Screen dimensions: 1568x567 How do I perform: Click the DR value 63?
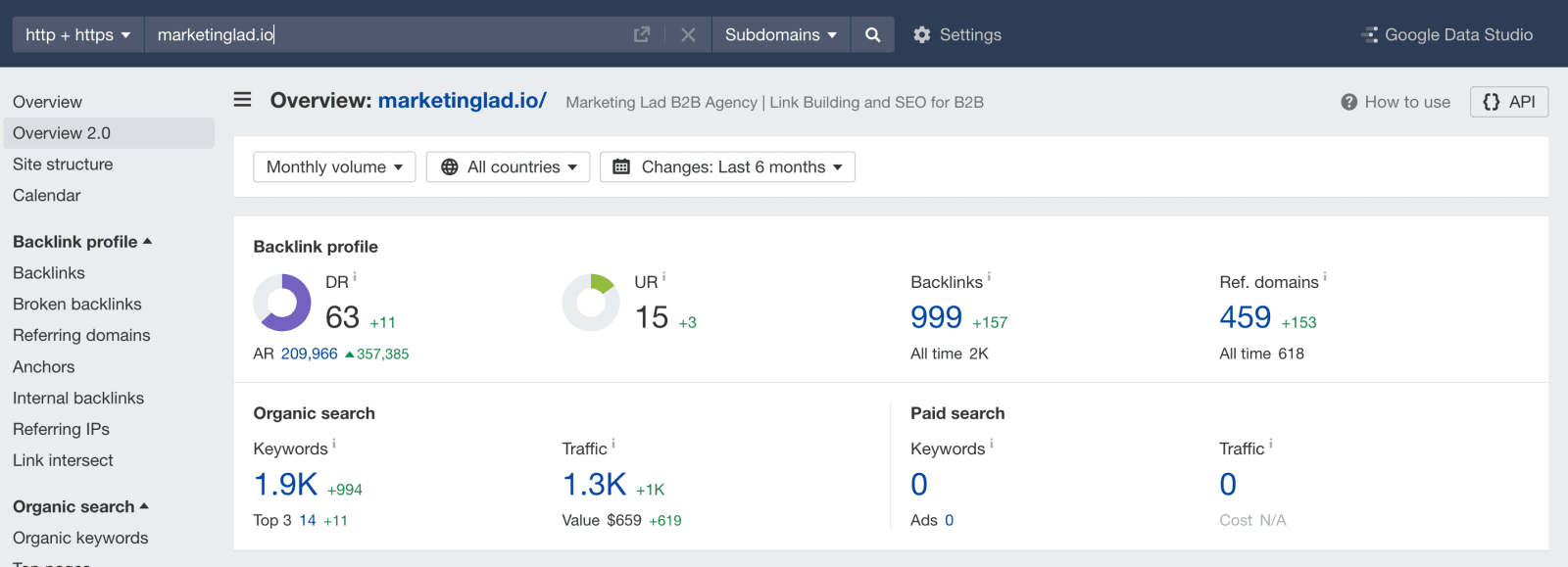click(x=342, y=317)
